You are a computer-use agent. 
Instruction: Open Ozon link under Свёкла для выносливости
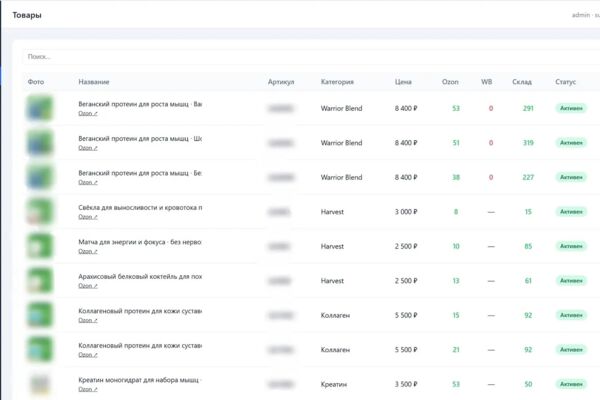88,217
